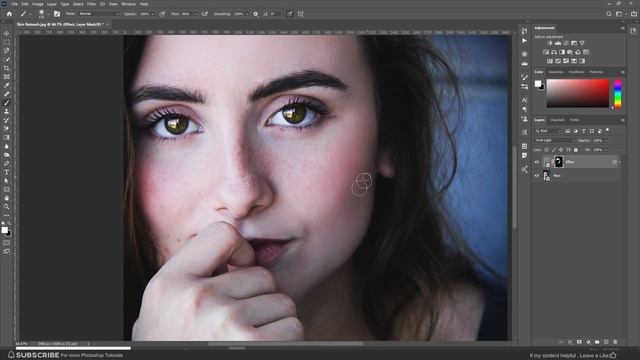640x360 pixels.
Task: Select the Dodge tool
Action: coord(7,155)
